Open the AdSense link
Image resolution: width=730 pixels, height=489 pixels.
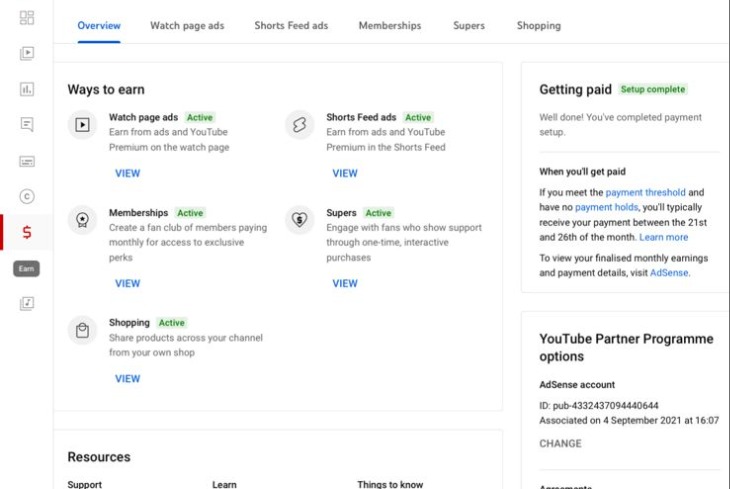point(669,272)
